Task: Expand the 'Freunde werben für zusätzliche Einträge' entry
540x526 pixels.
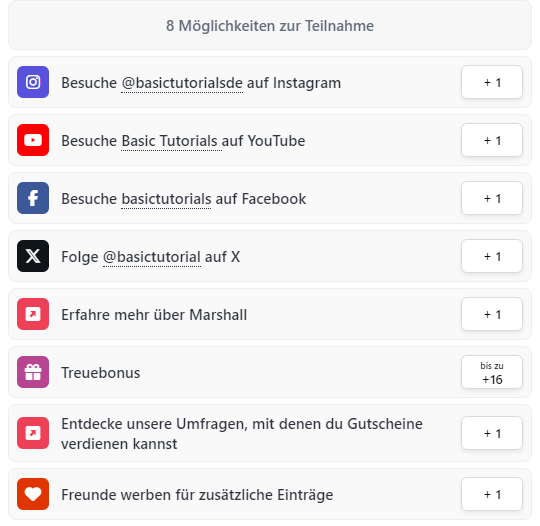Action: point(270,494)
